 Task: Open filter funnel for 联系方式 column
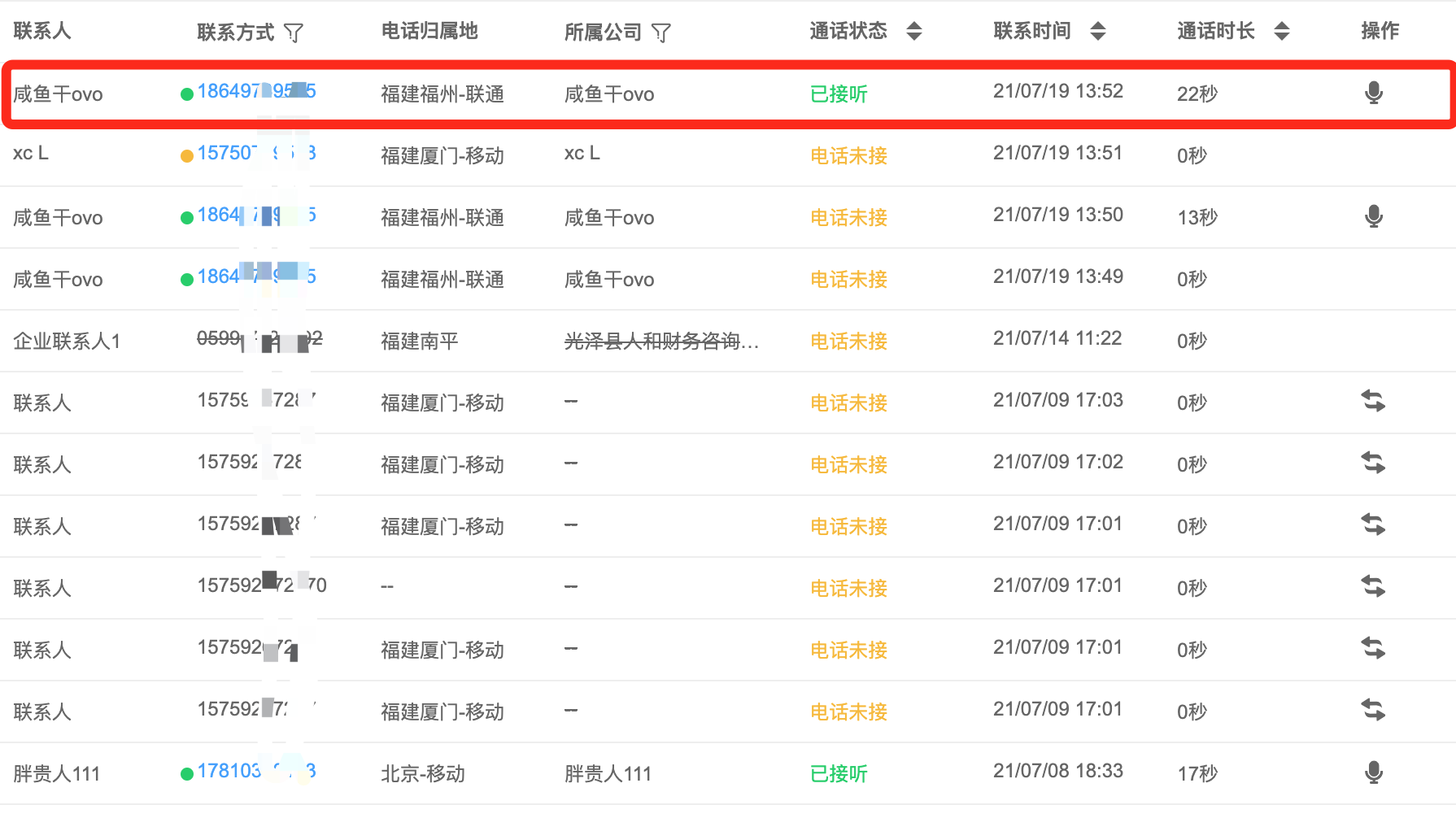click(294, 33)
